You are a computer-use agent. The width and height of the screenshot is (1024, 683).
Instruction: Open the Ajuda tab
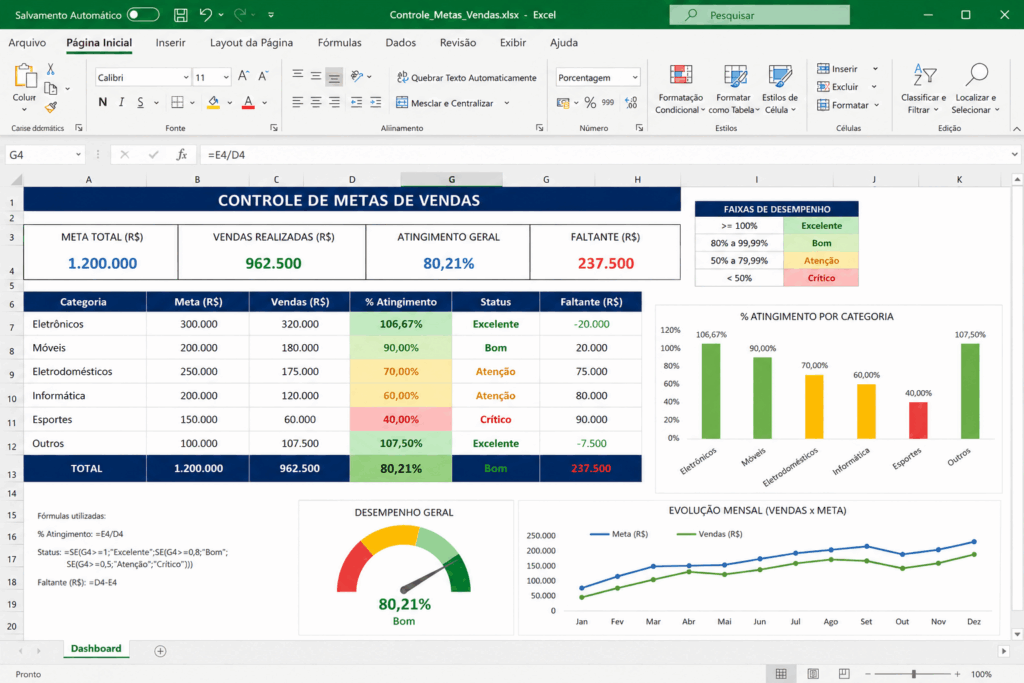pyautogui.click(x=564, y=42)
